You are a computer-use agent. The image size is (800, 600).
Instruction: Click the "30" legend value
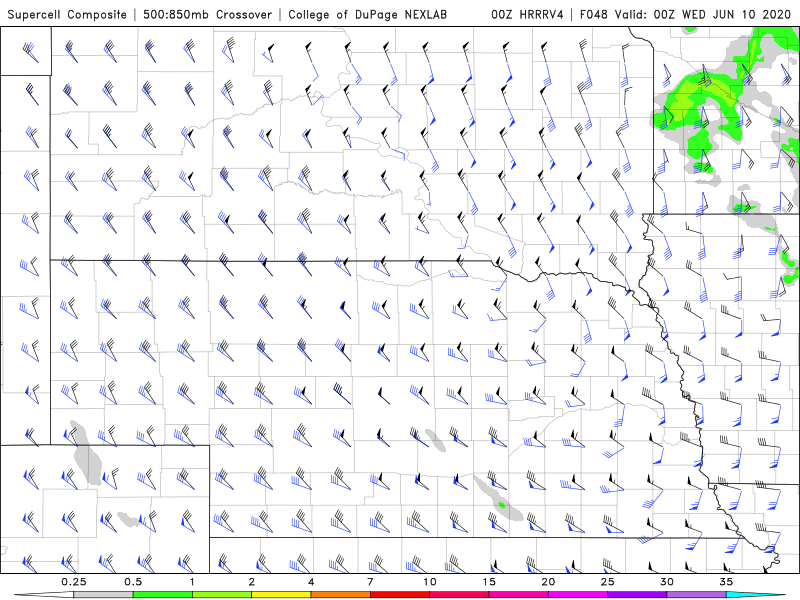[x=666, y=582]
